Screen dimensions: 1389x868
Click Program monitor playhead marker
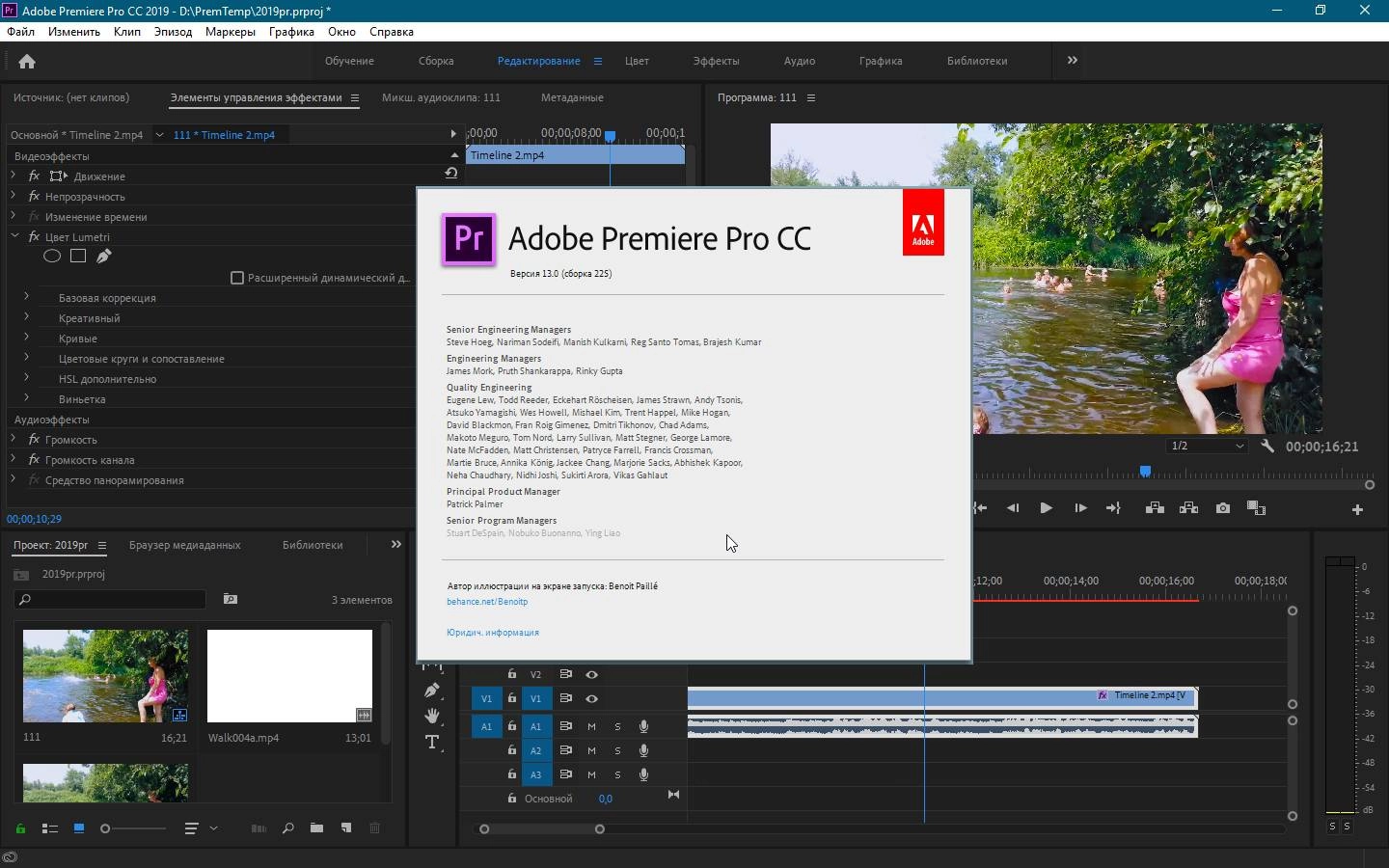tap(1145, 471)
